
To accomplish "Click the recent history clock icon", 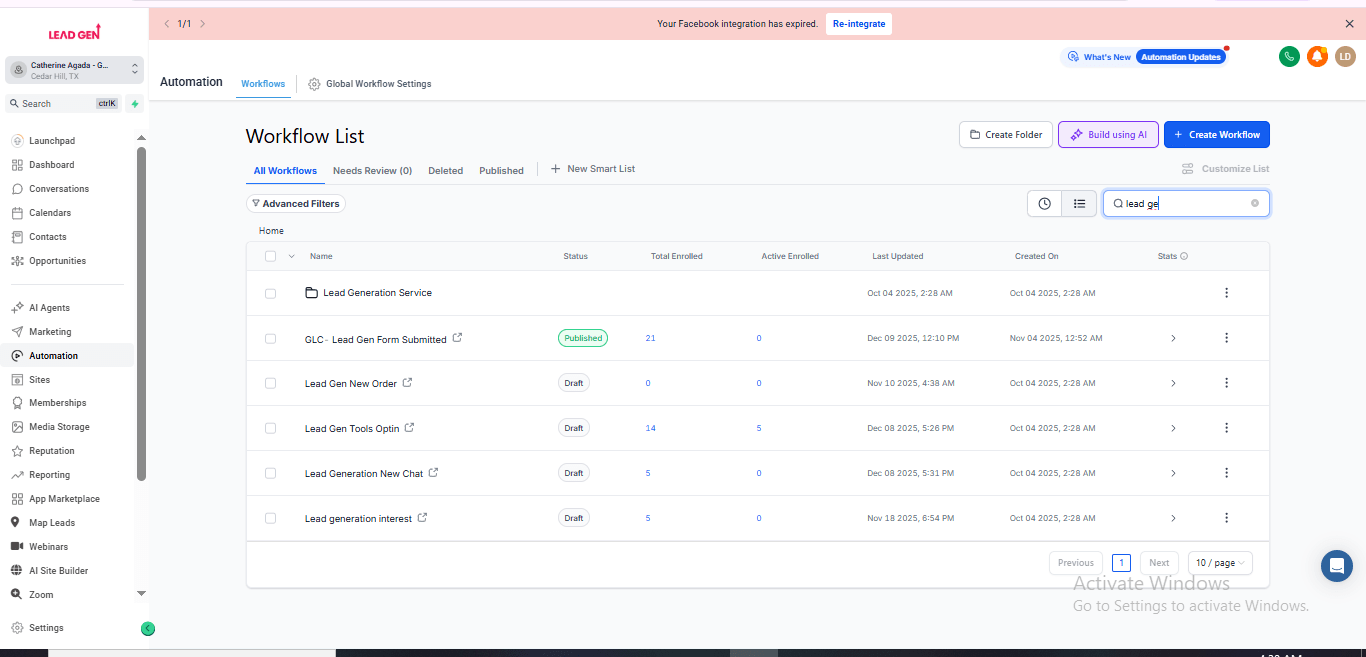I will click(x=1044, y=204).
